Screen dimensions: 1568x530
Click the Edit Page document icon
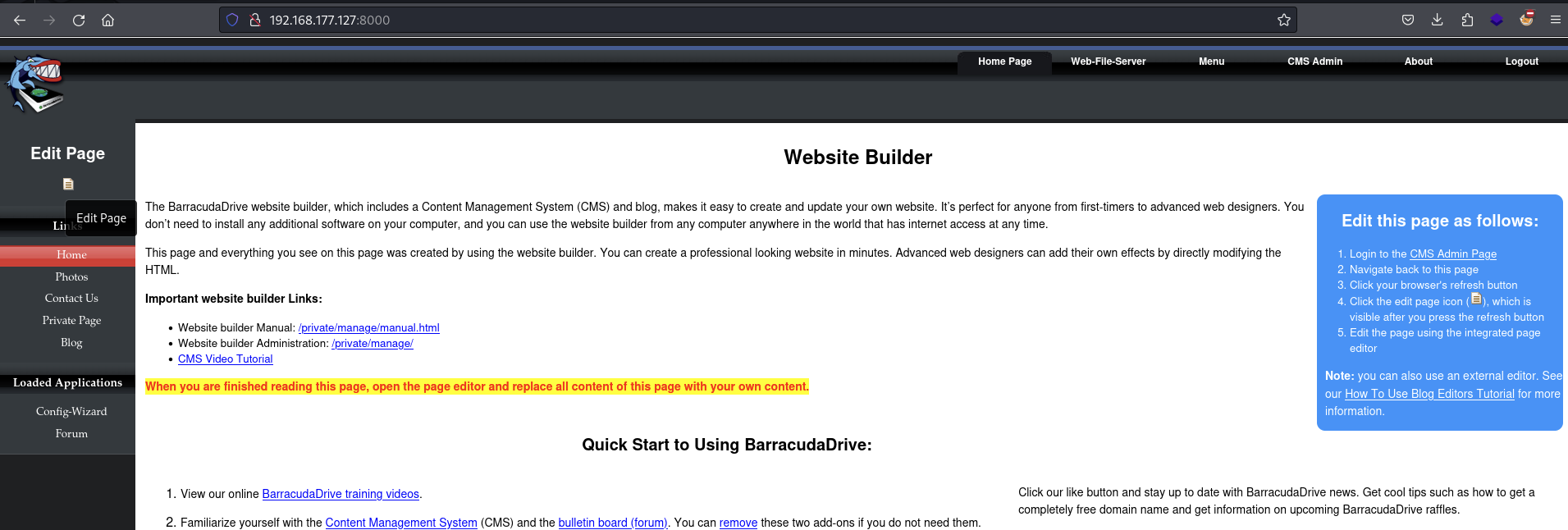point(68,184)
